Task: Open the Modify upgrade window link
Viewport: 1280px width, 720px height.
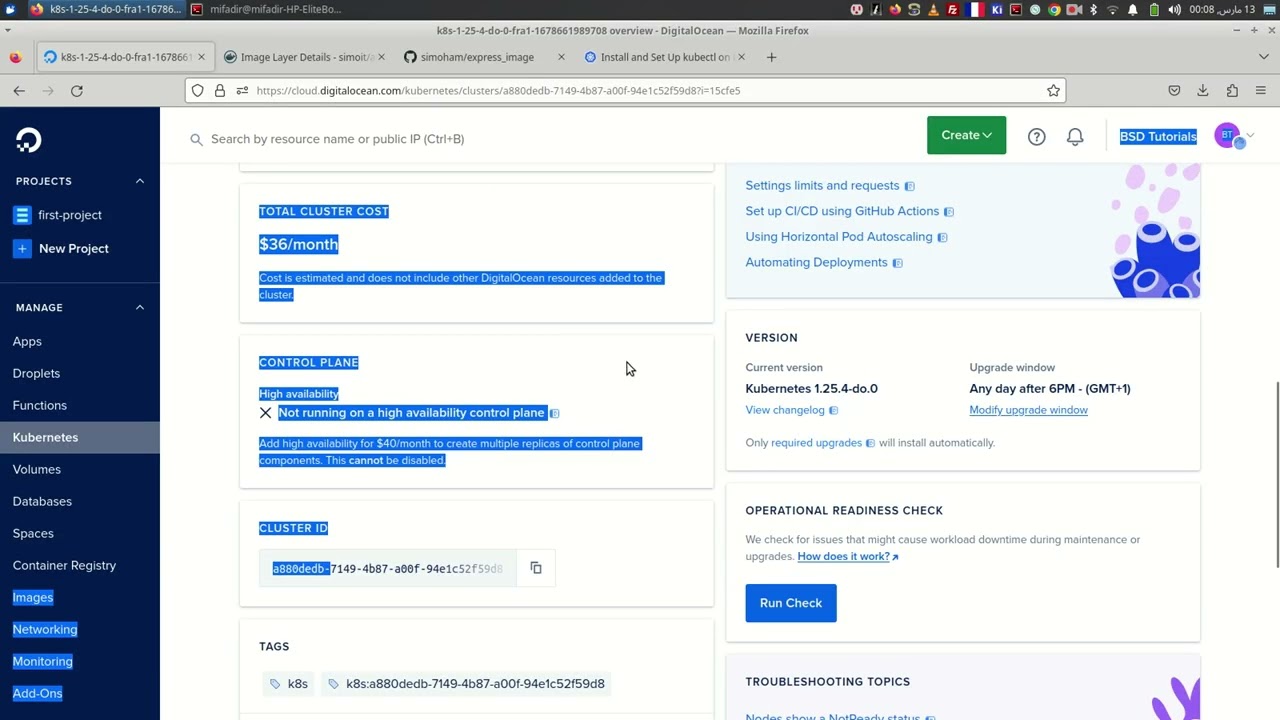Action: click(1028, 410)
